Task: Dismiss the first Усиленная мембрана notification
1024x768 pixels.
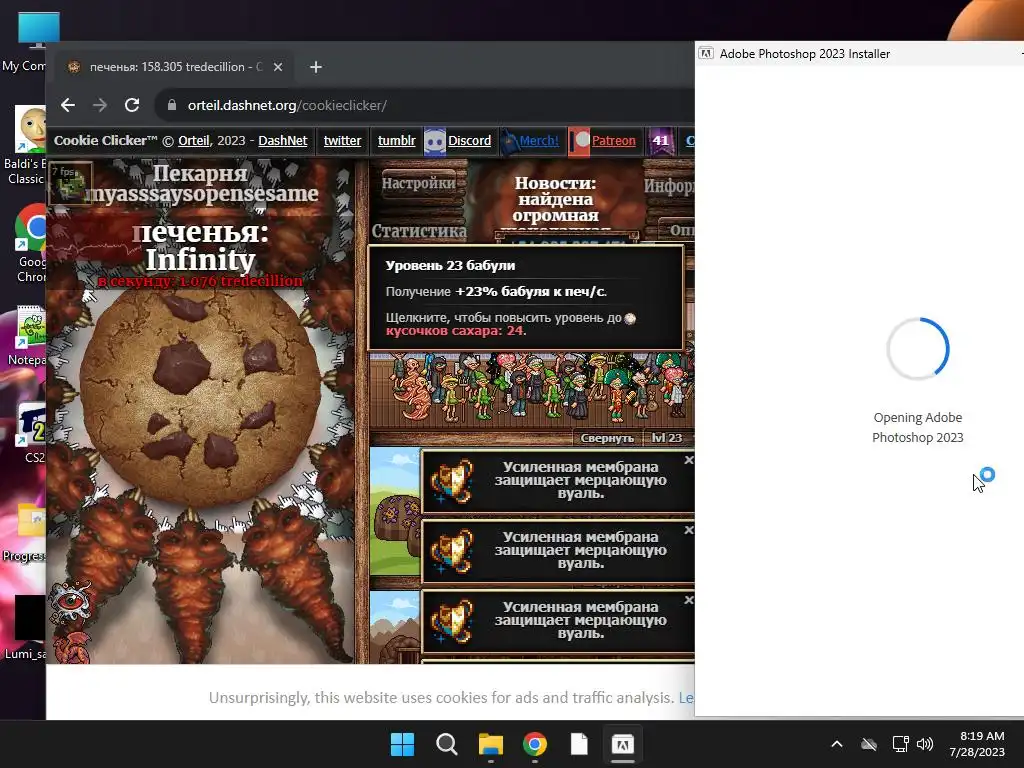Action: (x=688, y=460)
